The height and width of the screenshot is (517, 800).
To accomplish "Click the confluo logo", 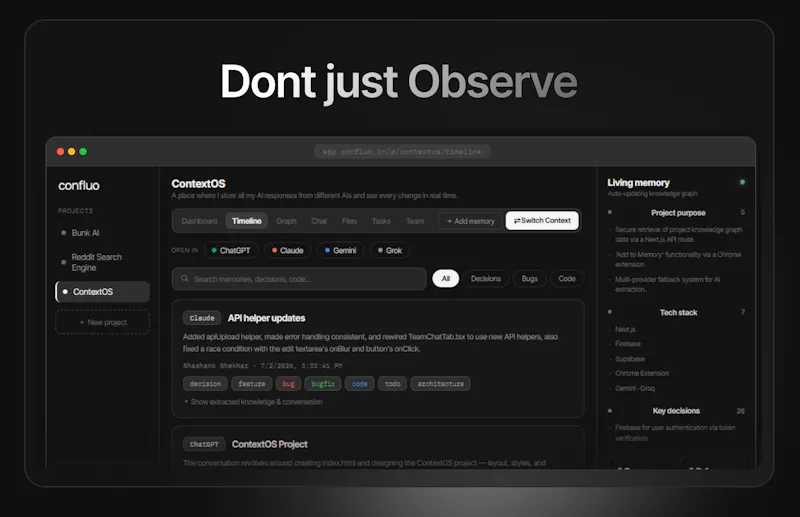I will [79, 185].
